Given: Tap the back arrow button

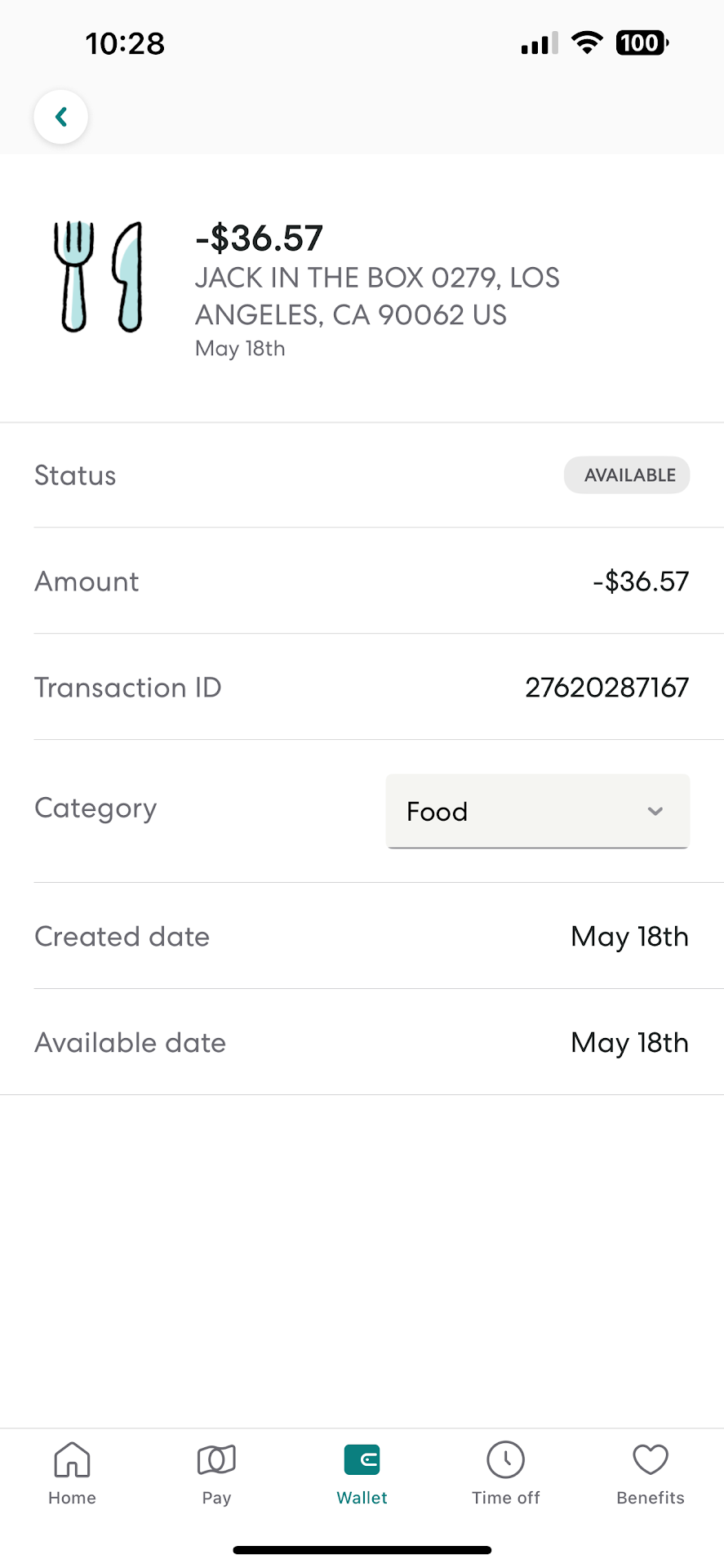Looking at the screenshot, I should point(60,117).
